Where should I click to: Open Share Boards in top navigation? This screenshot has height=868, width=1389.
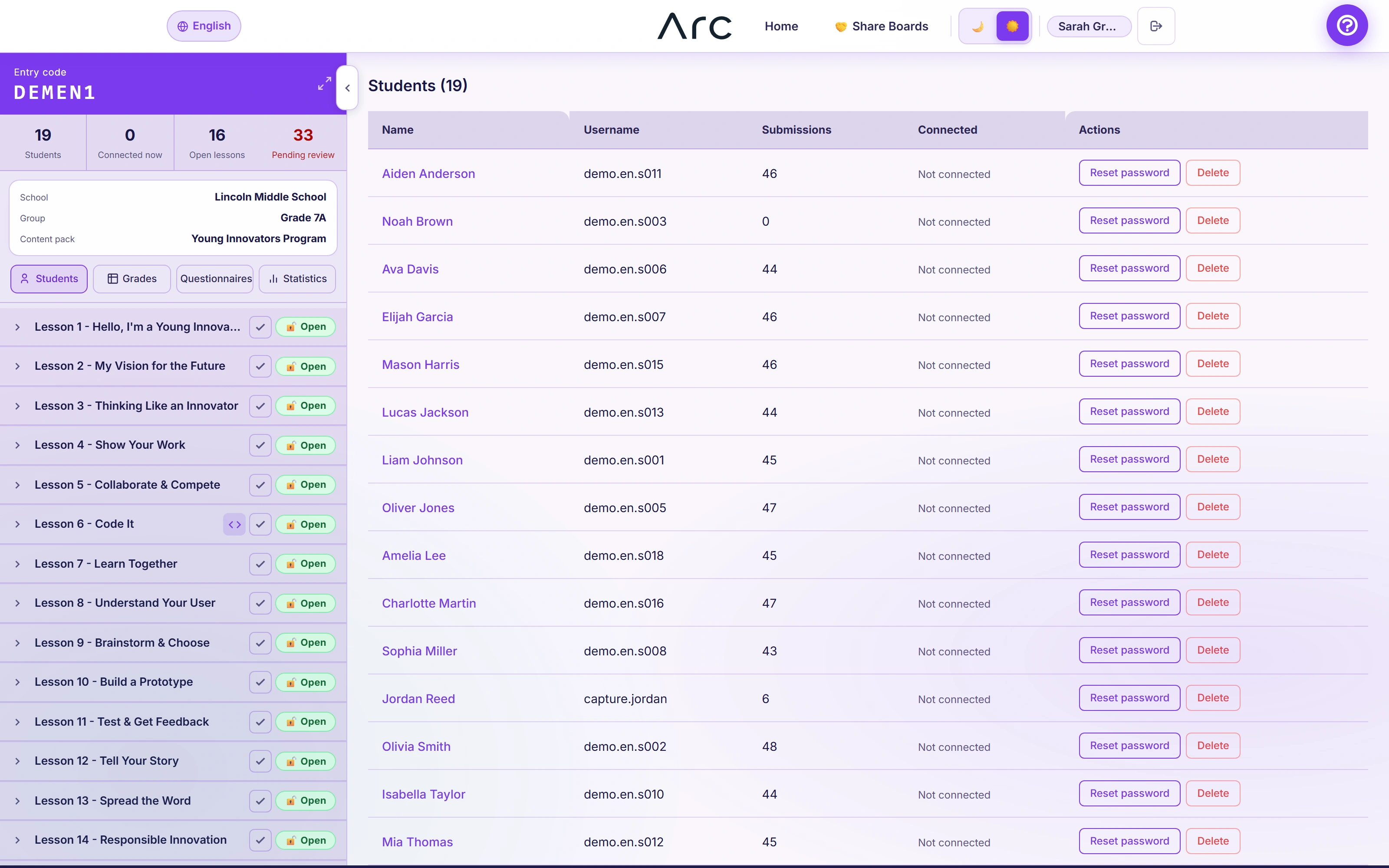(x=881, y=26)
